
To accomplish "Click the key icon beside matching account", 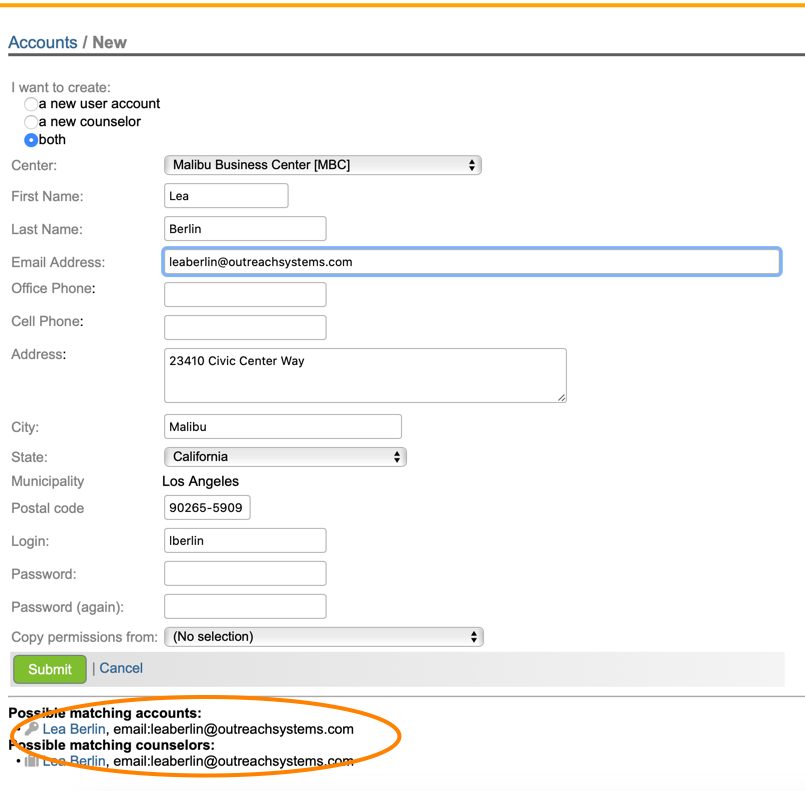I will [x=32, y=730].
